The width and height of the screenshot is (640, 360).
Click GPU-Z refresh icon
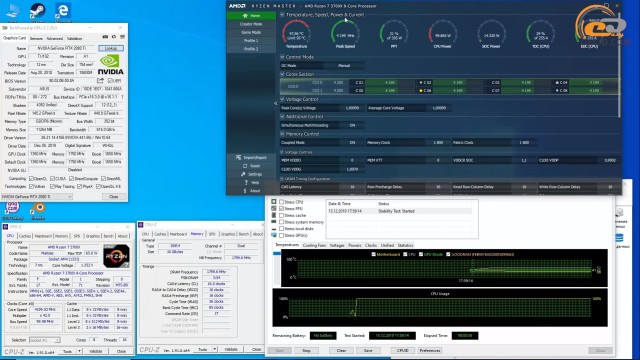coord(114,37)
